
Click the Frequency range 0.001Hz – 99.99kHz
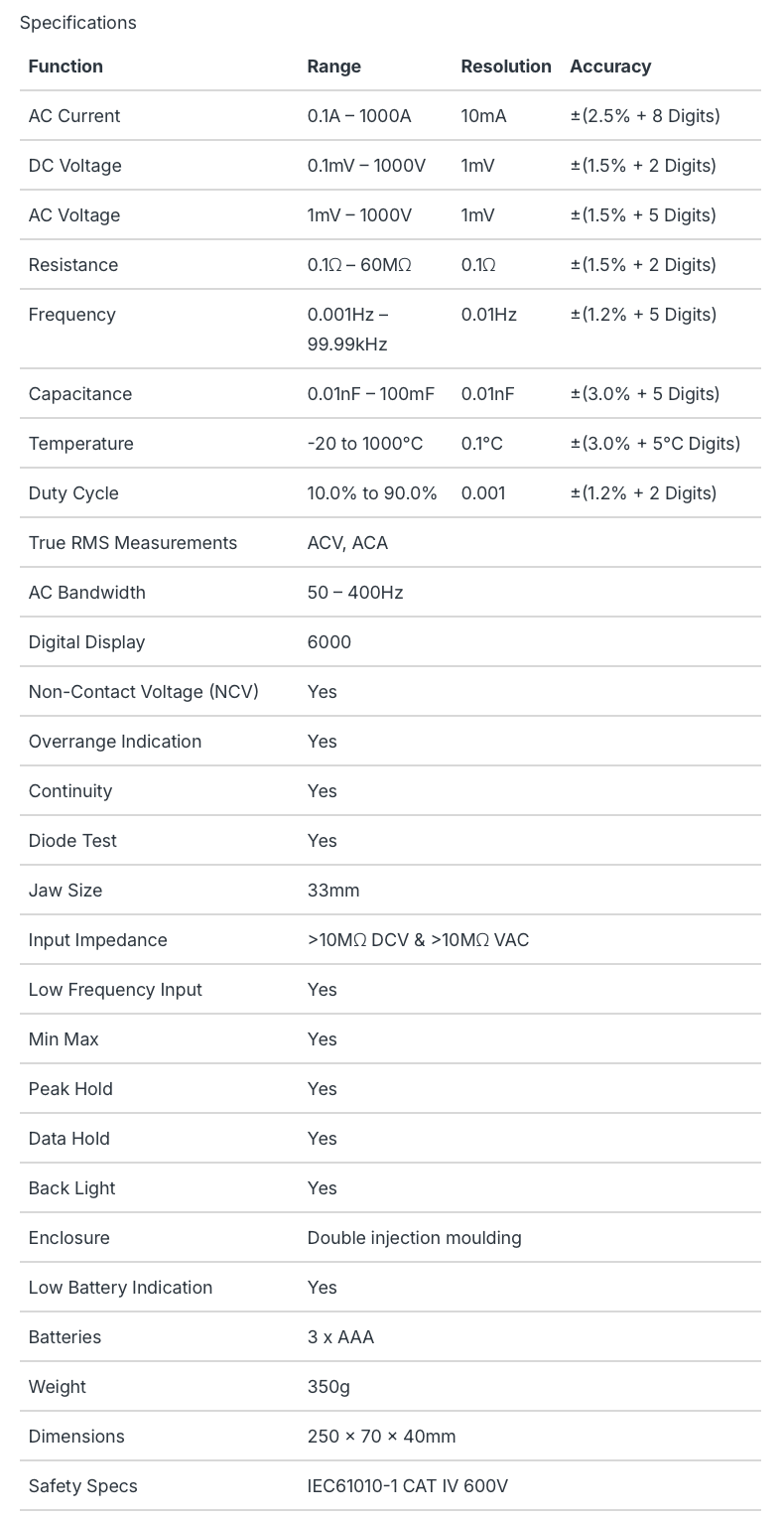coord(348,330)
